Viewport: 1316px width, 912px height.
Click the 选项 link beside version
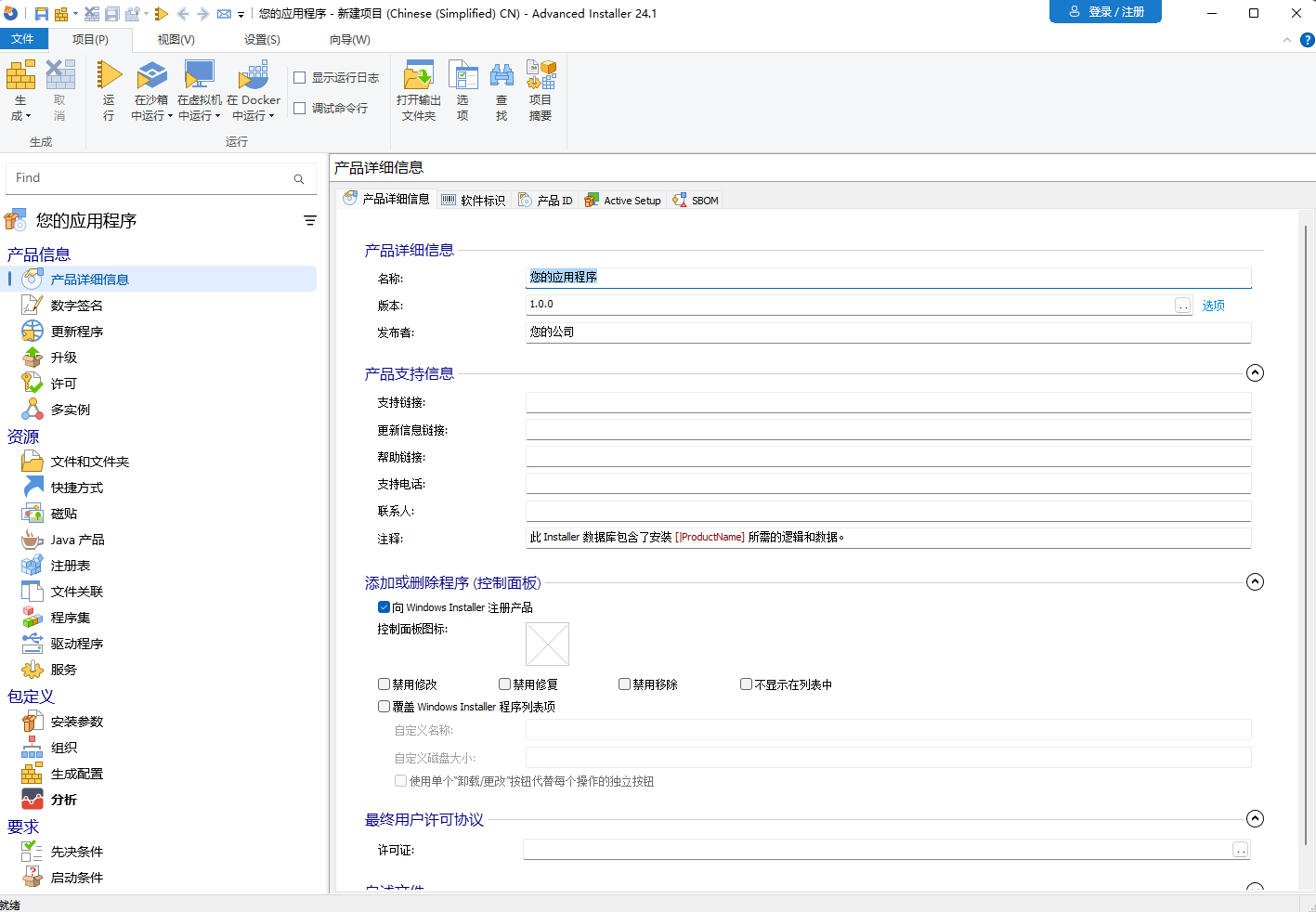[1213, 306]
